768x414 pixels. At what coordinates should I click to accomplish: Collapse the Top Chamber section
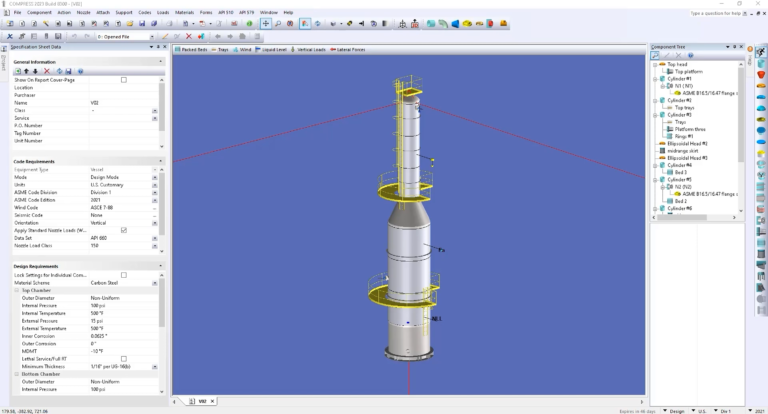coord(17,291)
